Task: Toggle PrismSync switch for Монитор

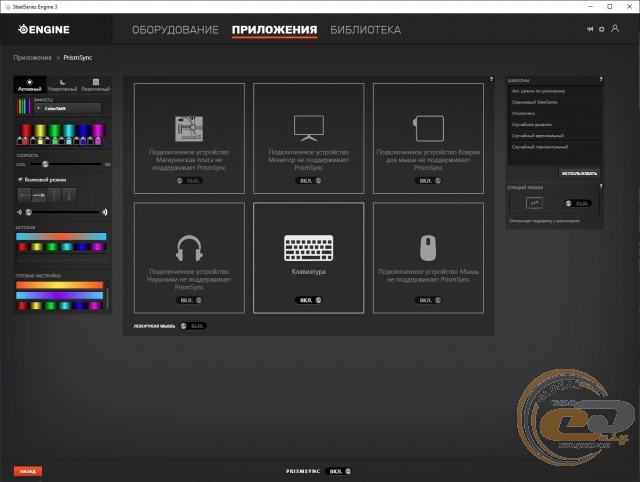Action: [x=309, y=180]
